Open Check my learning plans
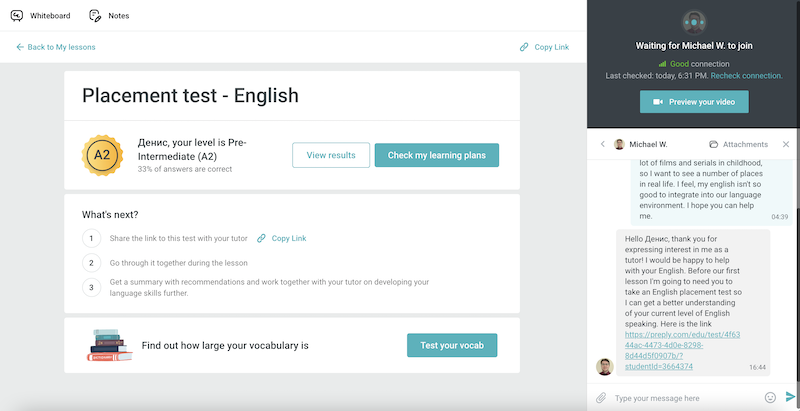The image size is (800, 411). click(x=436, y=155)
